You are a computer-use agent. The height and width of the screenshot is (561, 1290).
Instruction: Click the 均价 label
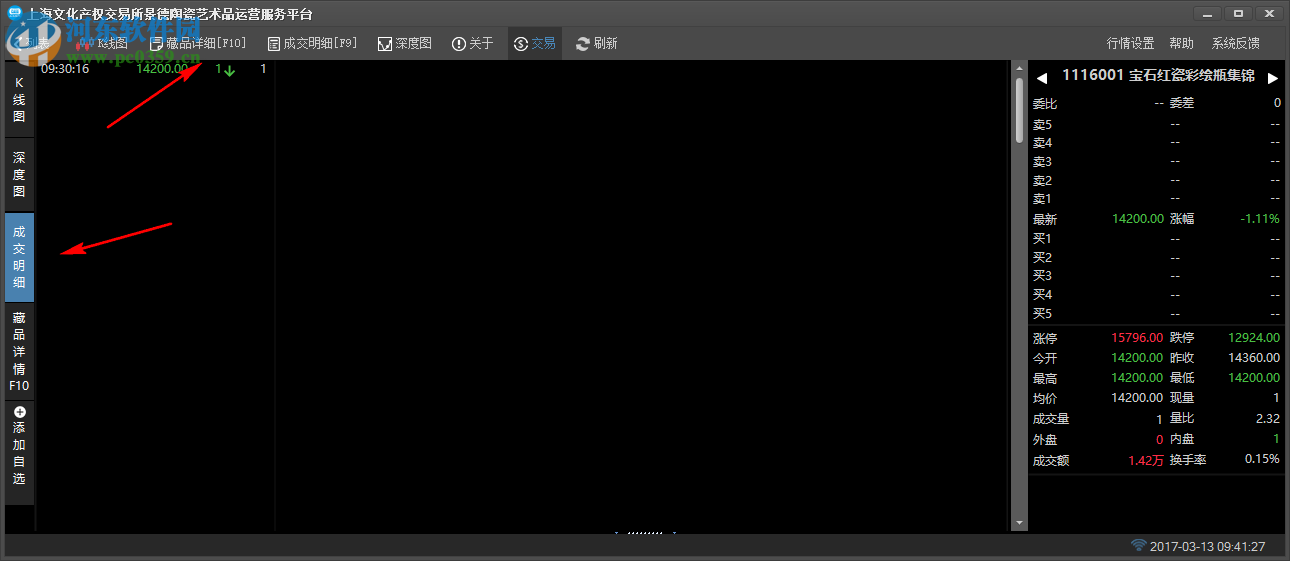[x=1045, y=398]
